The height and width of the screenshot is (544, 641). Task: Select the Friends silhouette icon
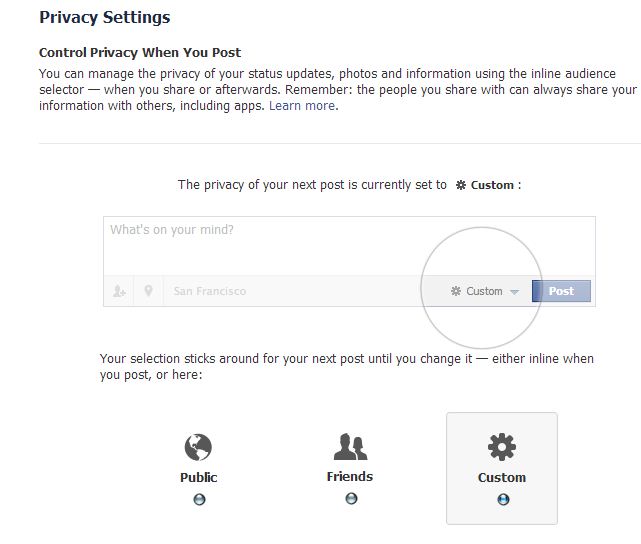tap(350, 446)
